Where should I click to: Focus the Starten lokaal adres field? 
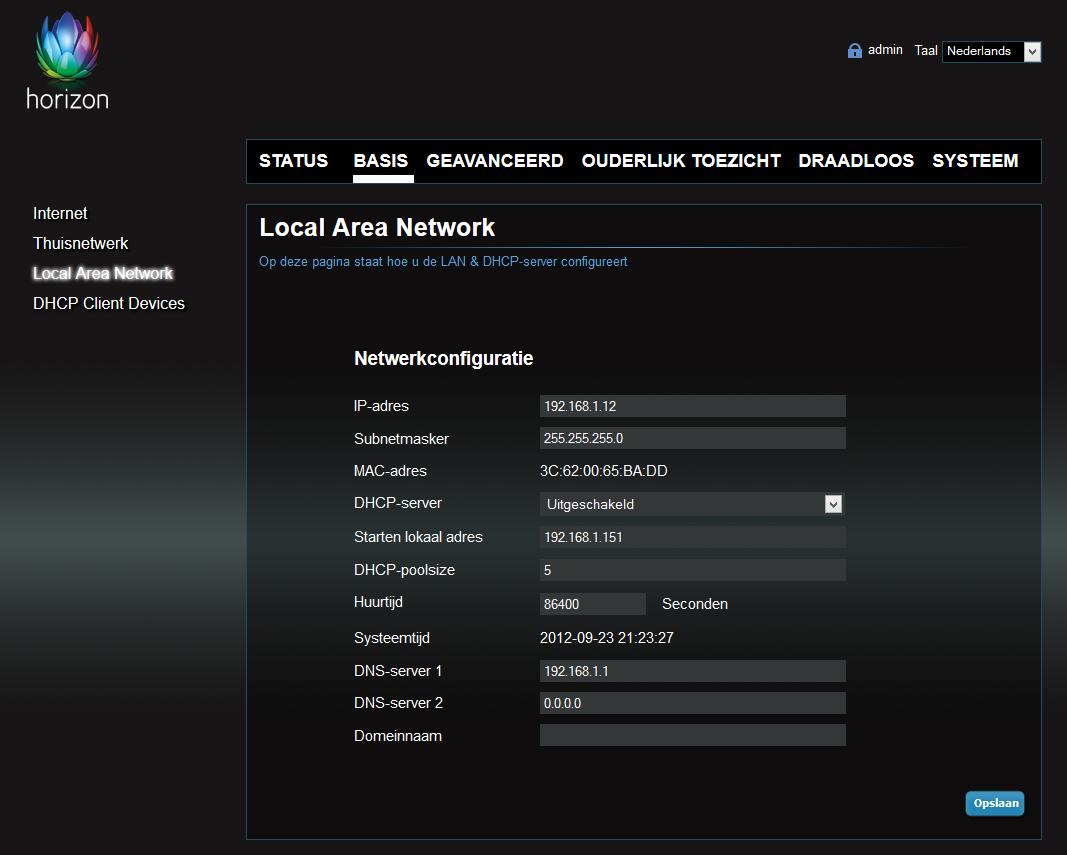(x=693, y=537)
